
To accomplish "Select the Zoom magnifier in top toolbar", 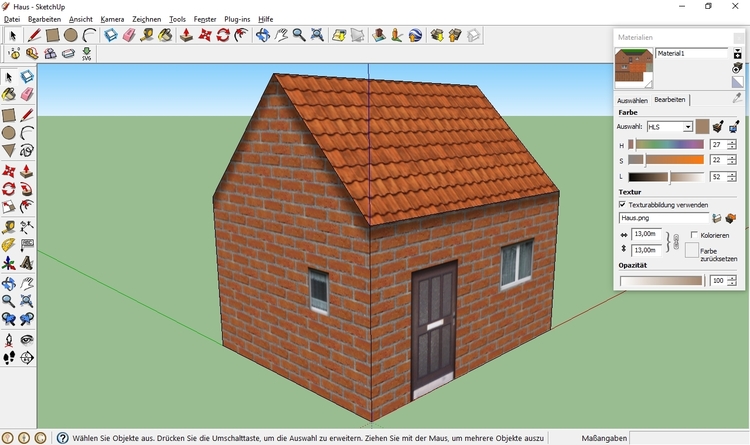I will point(299,35).
